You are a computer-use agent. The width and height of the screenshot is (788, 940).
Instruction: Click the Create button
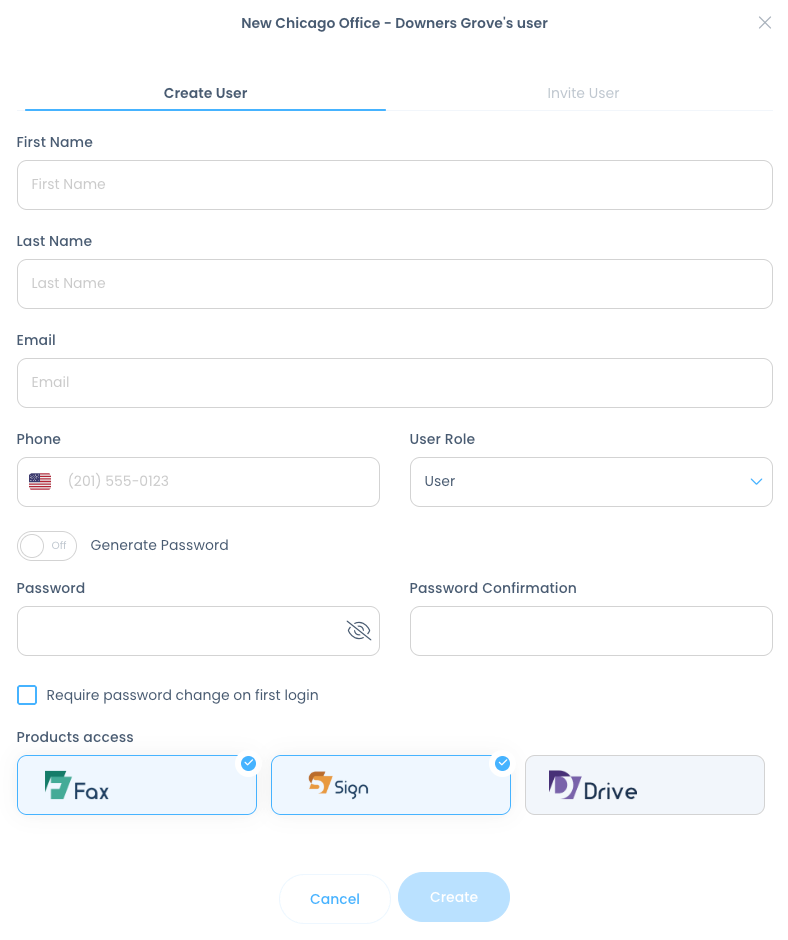coord(453,897)
